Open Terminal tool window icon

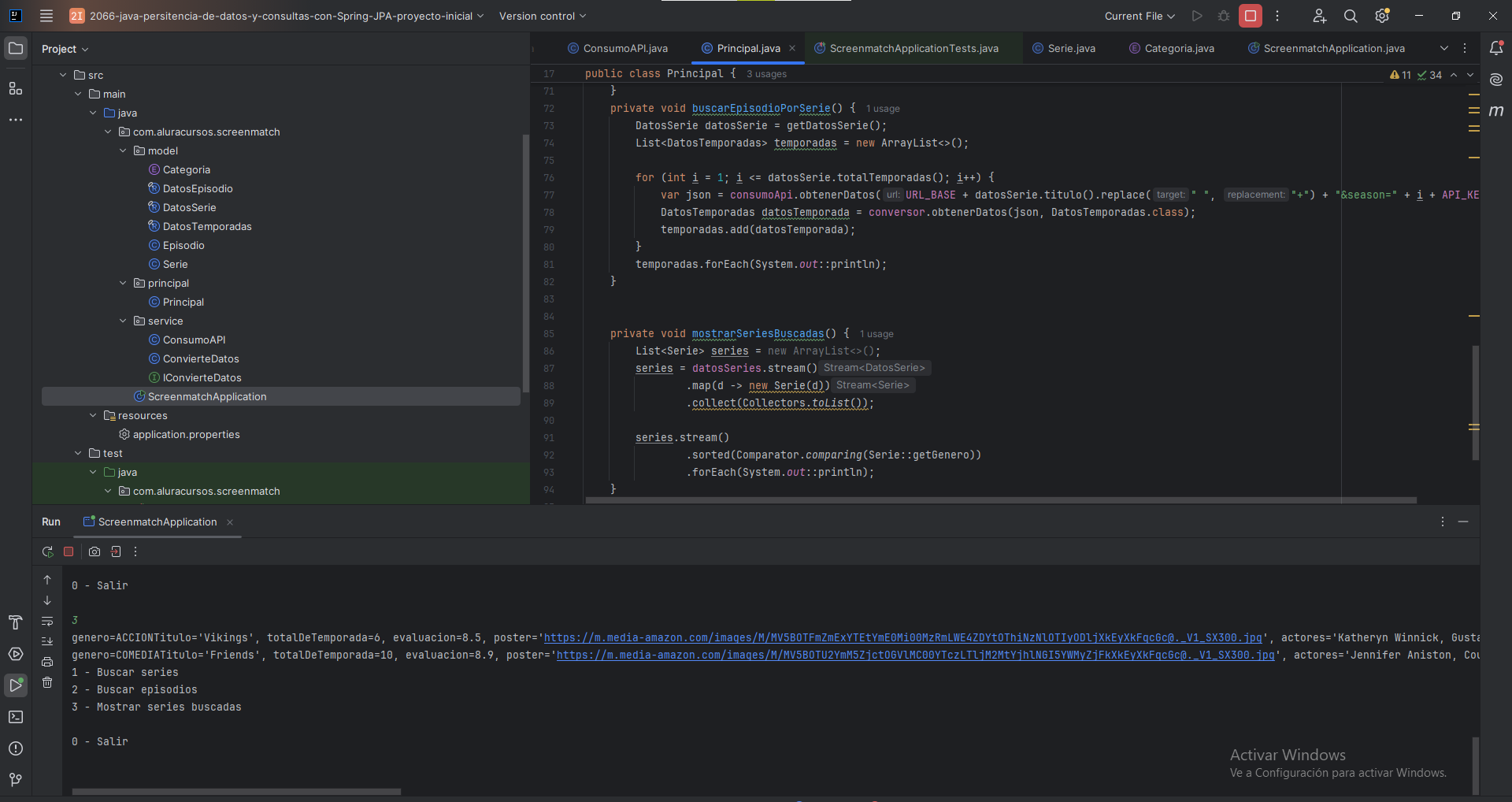click(x=16, y=717)
